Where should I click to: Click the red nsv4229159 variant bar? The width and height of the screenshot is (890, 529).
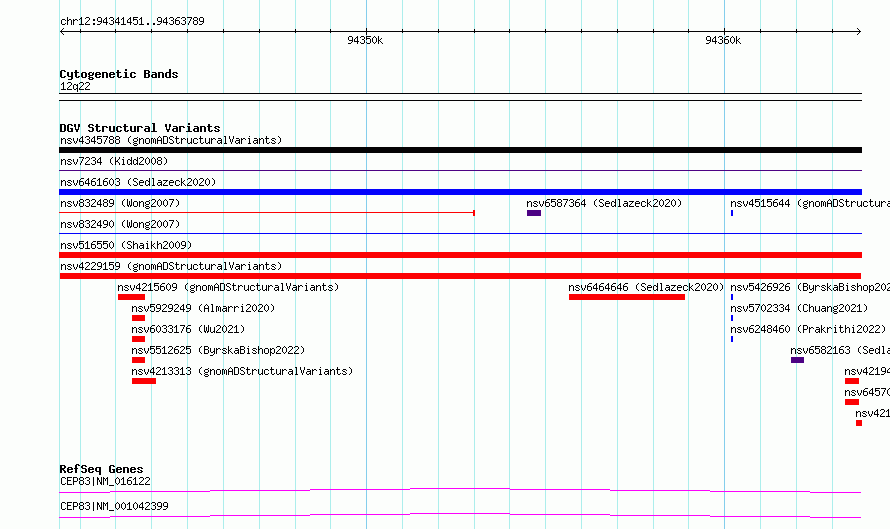tap(460, 276)
